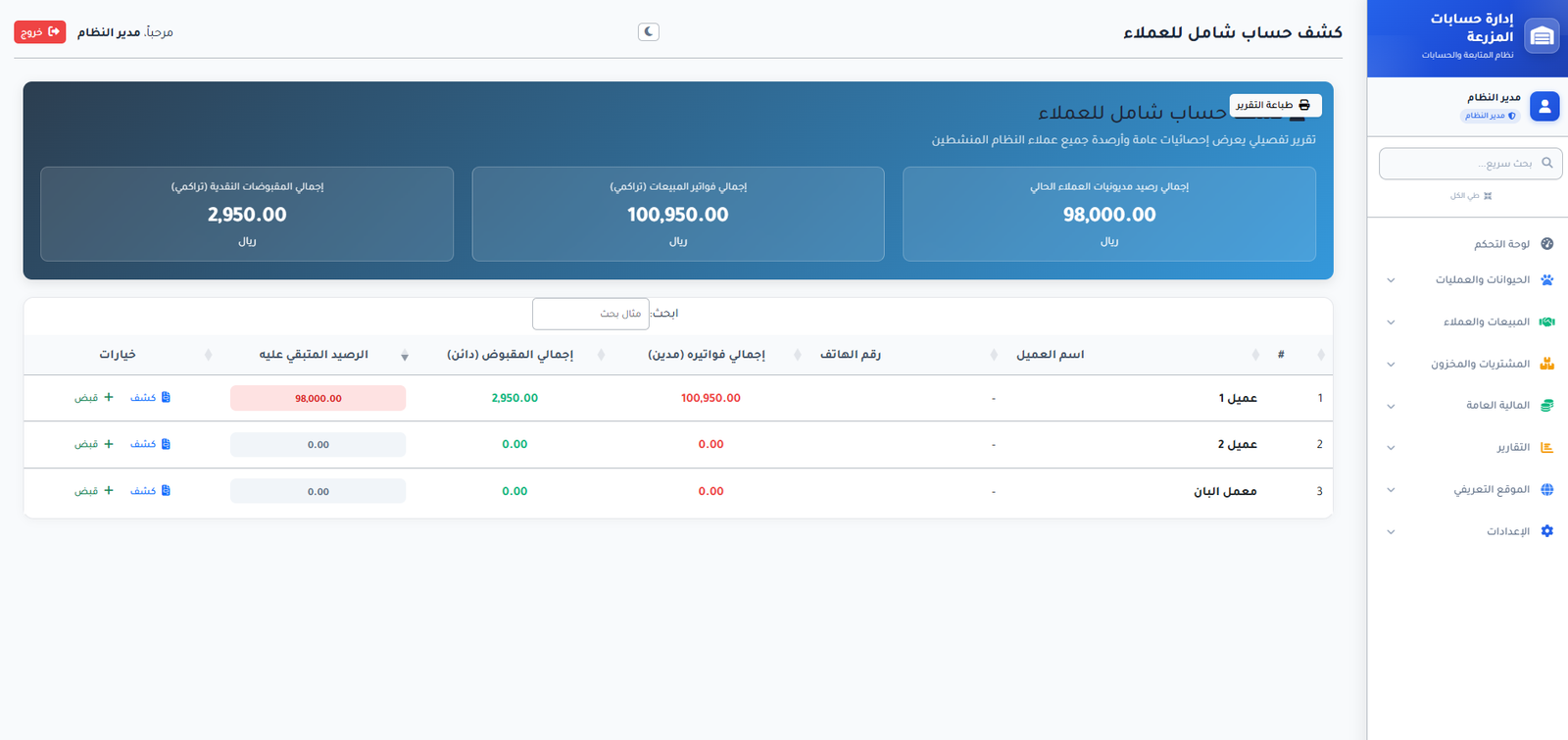Expand chevron next to المشتريات والمخزون
This screenshot has width=1568, height=740.
1391,365
